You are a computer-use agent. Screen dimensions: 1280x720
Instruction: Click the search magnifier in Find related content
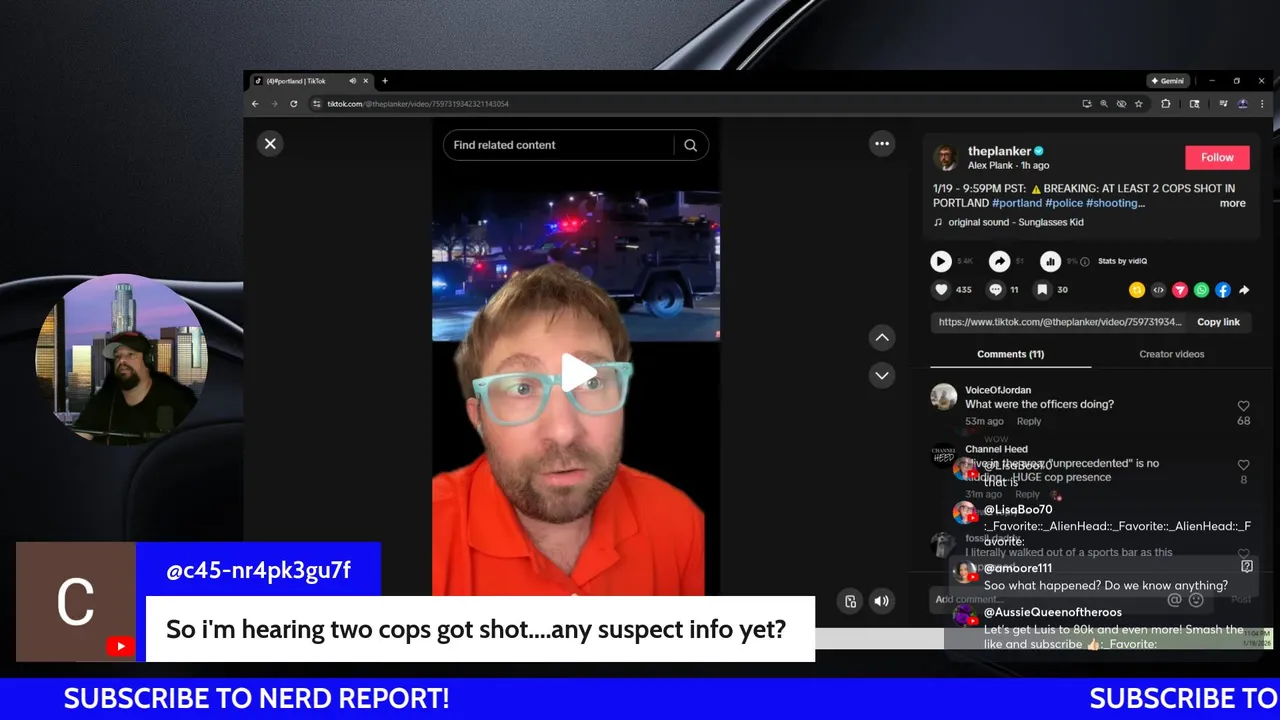click(x=690, y=145)
